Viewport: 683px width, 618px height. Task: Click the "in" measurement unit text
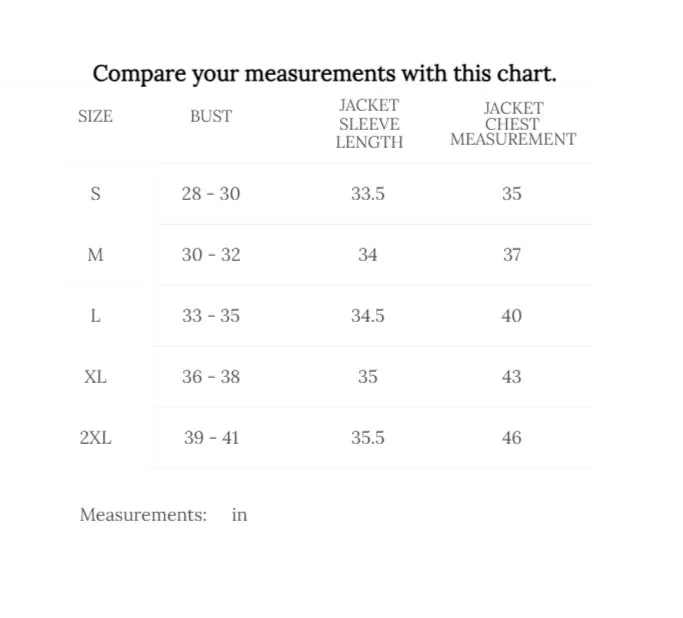(x=239, y=515)
